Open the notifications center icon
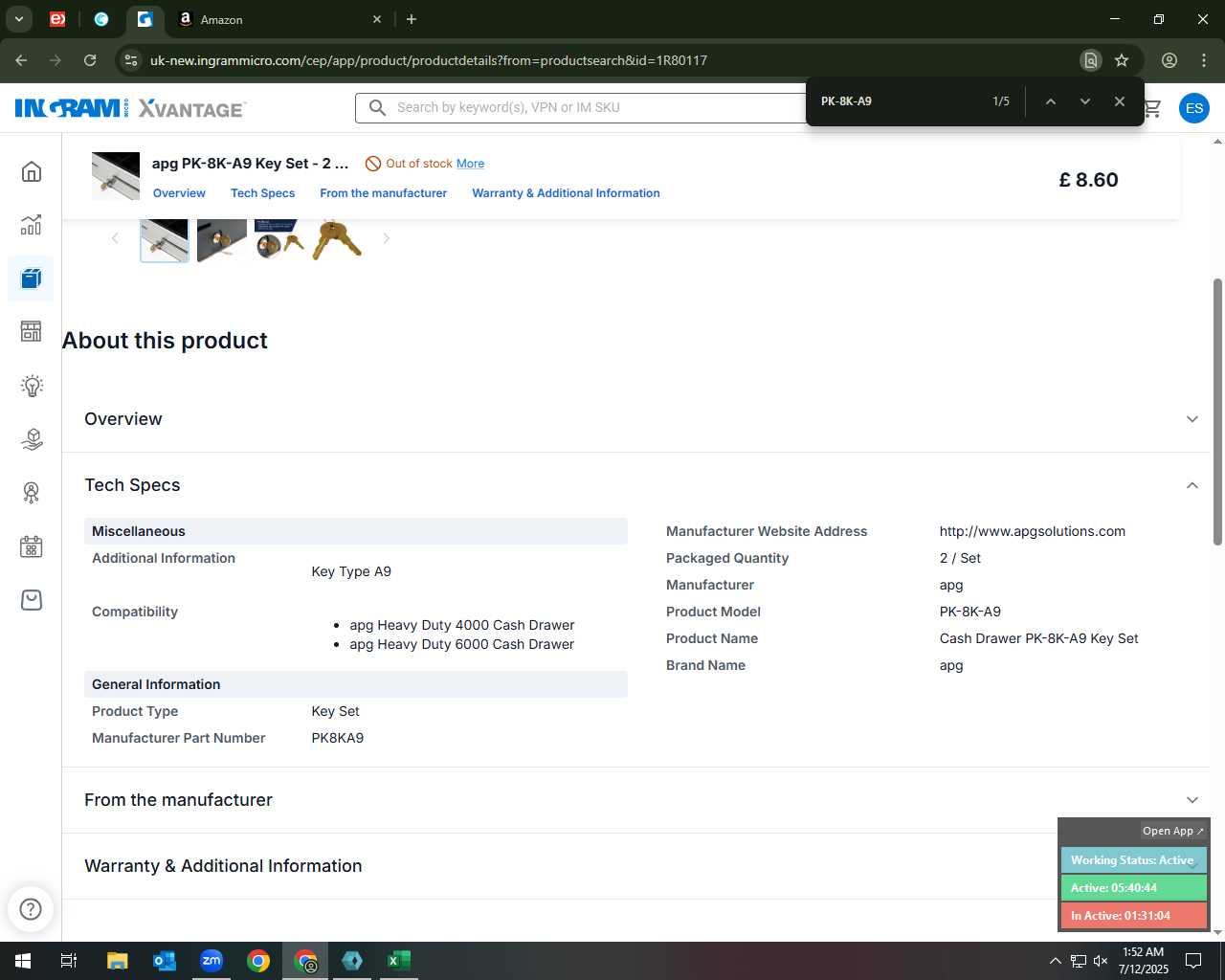This screenshot has height=980, width=1225. pos(1193,961)
